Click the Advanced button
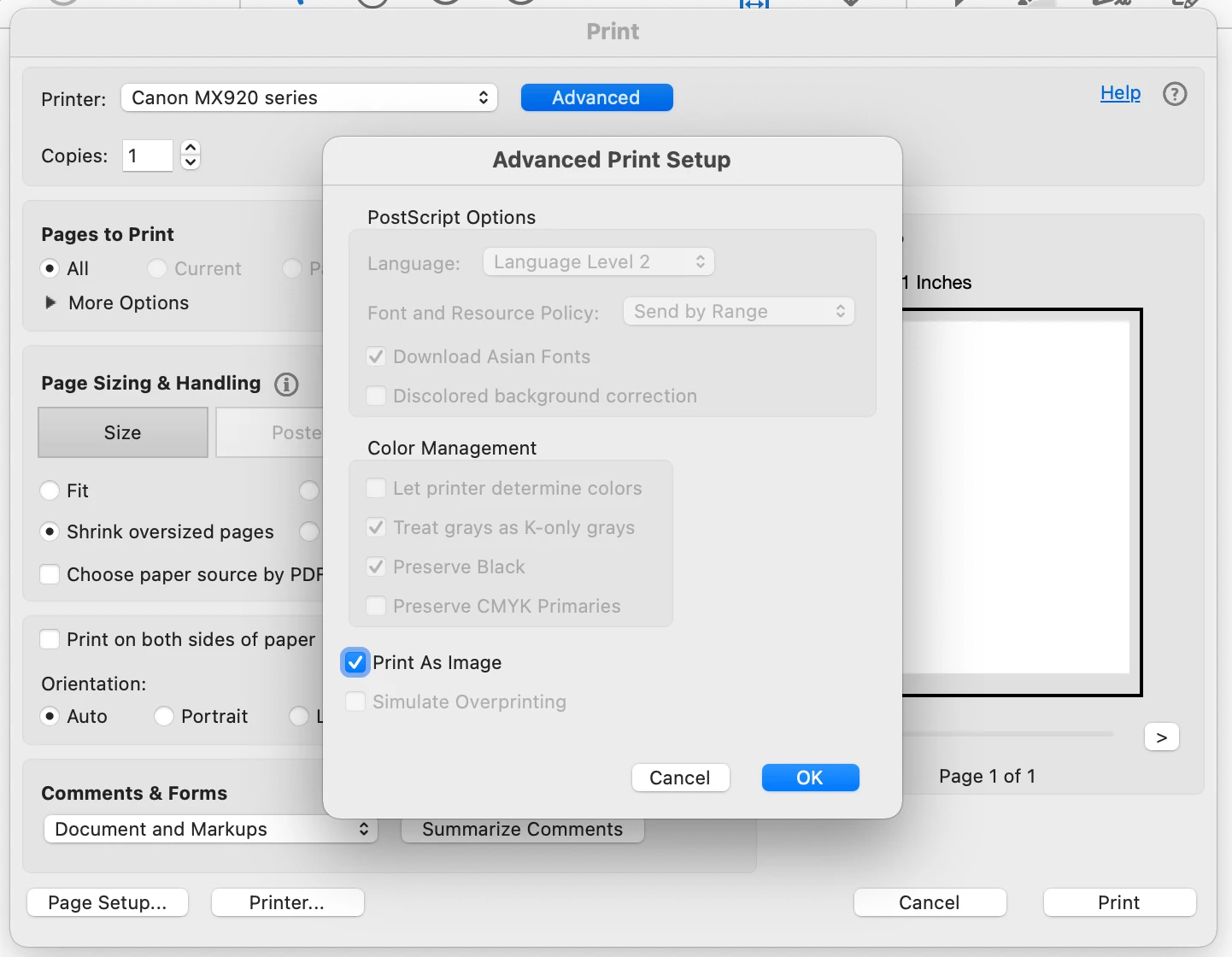 [596, 97]
